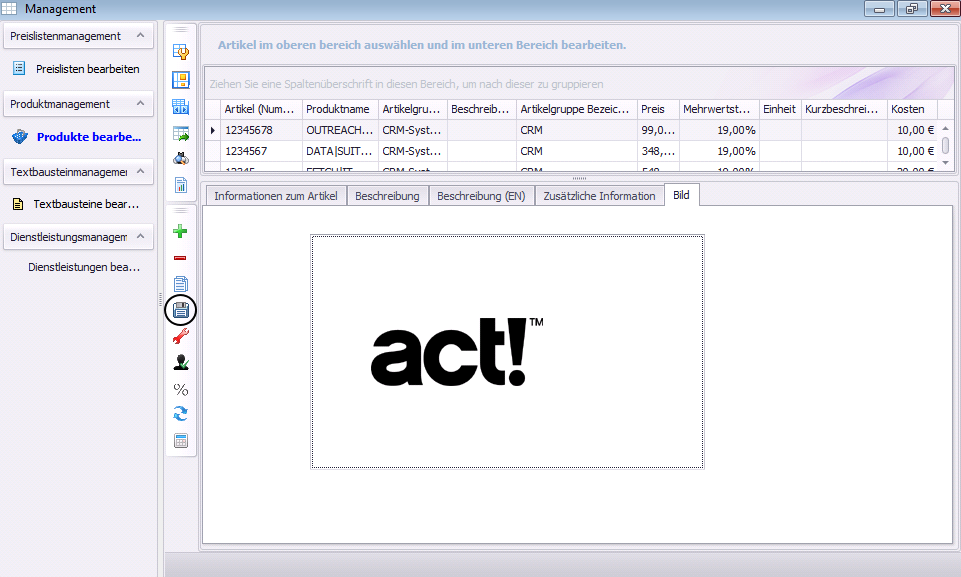961x577 pixels.
Task: Sort by Artikel (Nummer) column header
Action: pyautogui.click(x=261, y=109)
